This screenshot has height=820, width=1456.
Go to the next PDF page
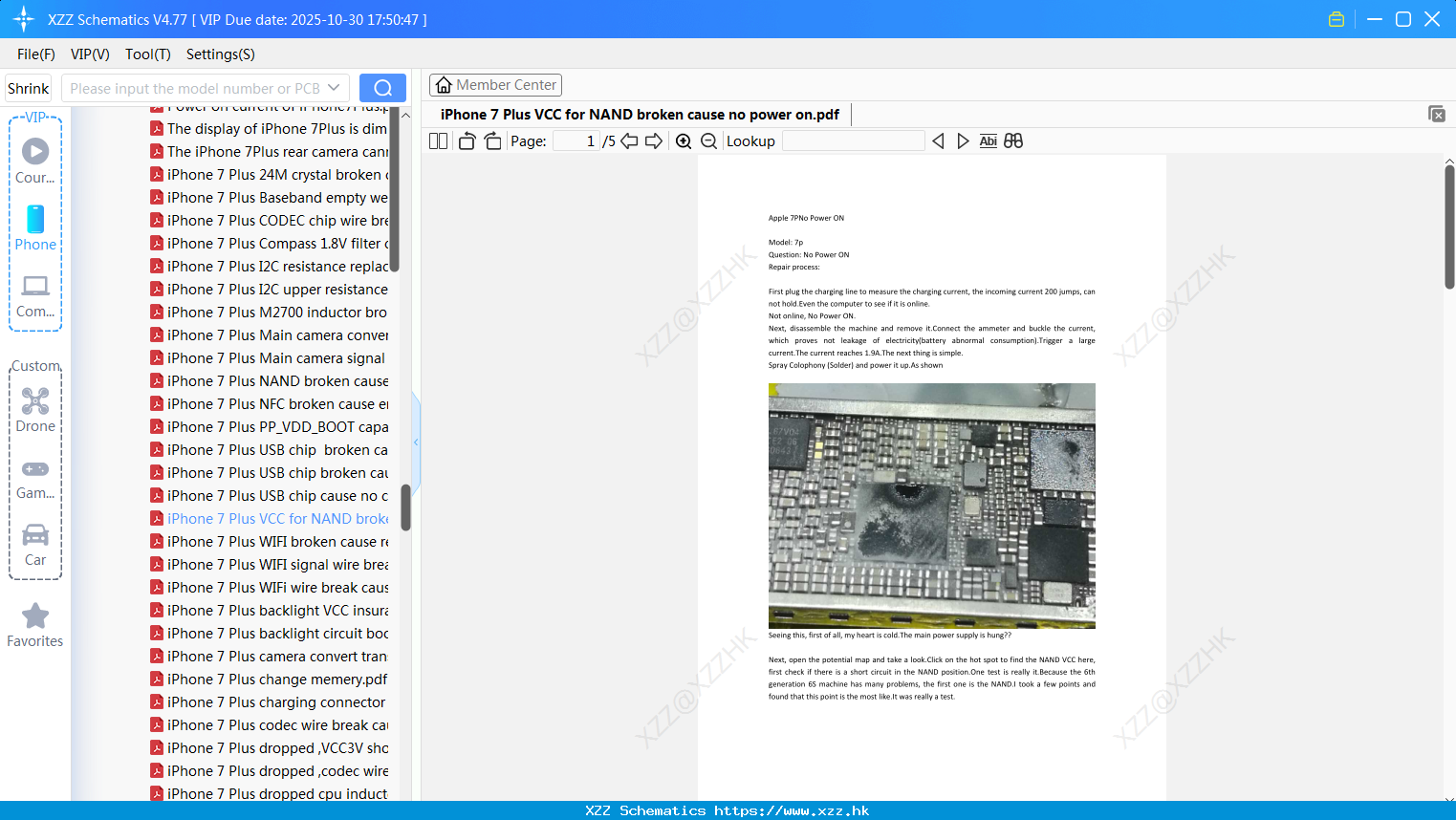654,141
